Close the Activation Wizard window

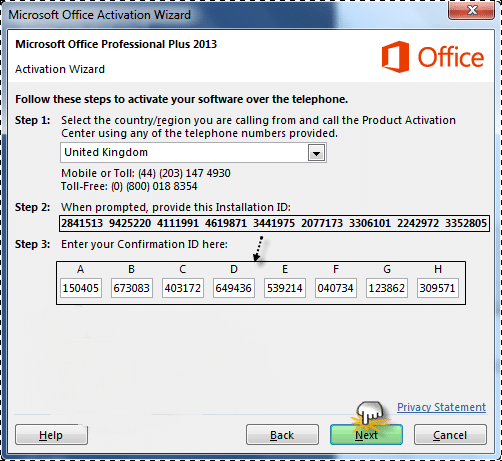pyautogui.click(x=471, y=10)
